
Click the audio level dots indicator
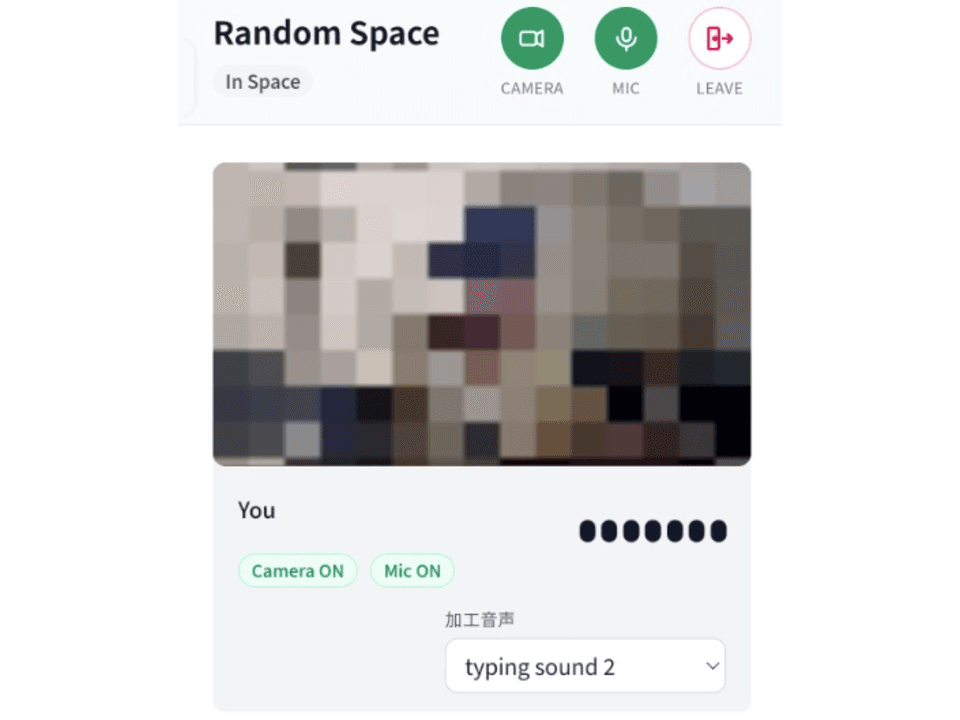(653, 531)
